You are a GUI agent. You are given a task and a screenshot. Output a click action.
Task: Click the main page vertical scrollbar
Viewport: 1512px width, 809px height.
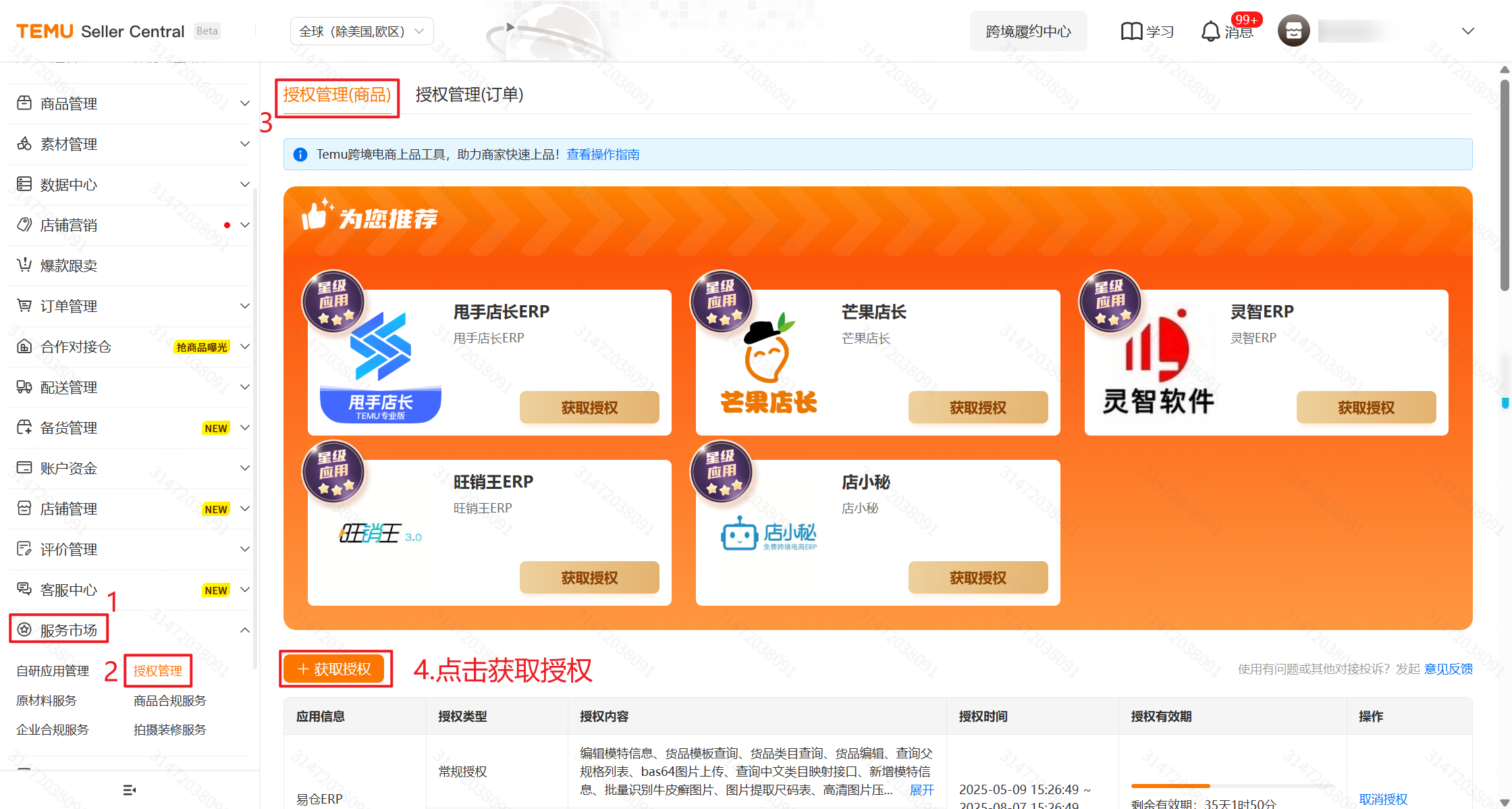[x=1505, y=186]
